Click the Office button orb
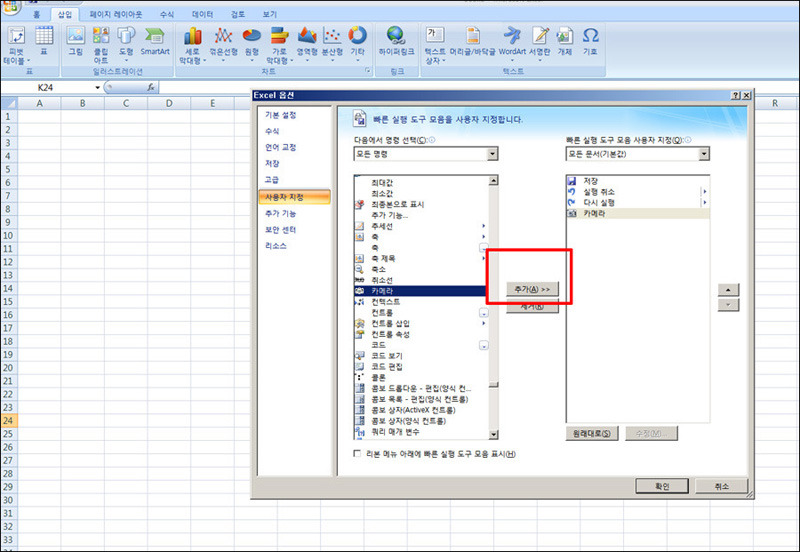 point(10,6)
